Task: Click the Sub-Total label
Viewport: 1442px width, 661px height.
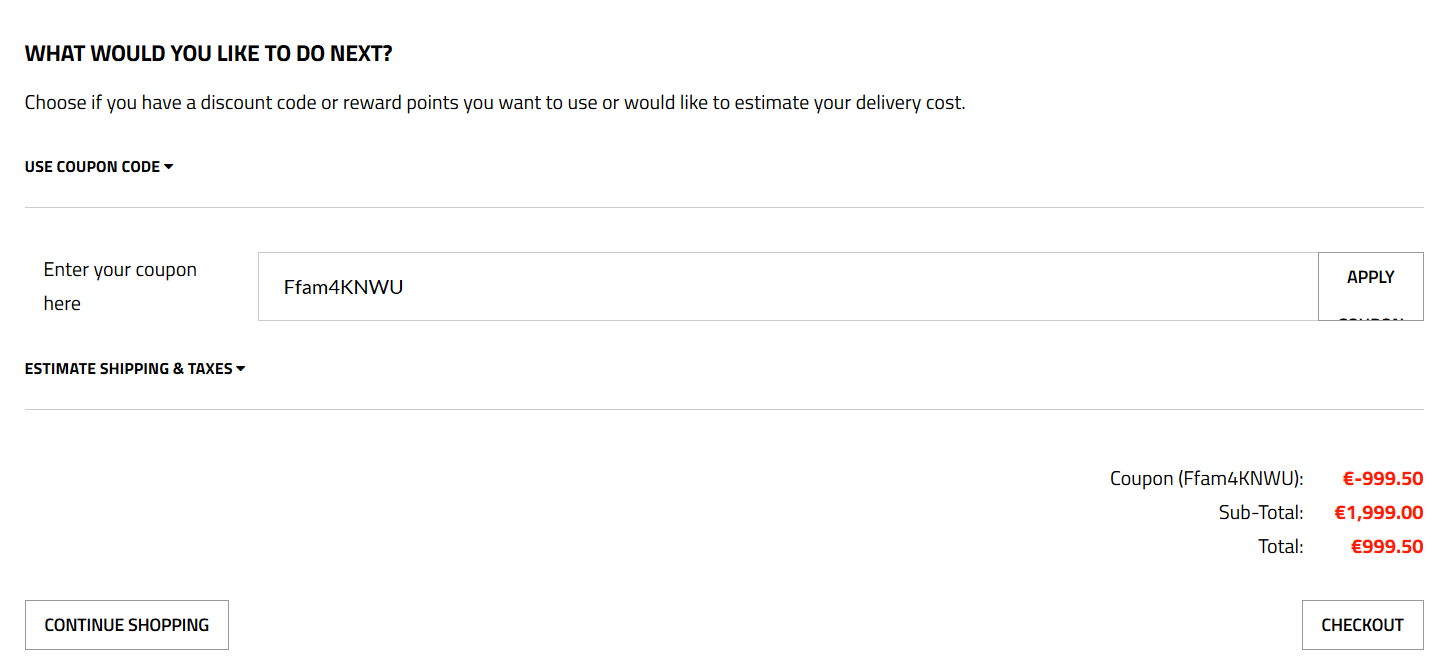Action: point(1260,513)
